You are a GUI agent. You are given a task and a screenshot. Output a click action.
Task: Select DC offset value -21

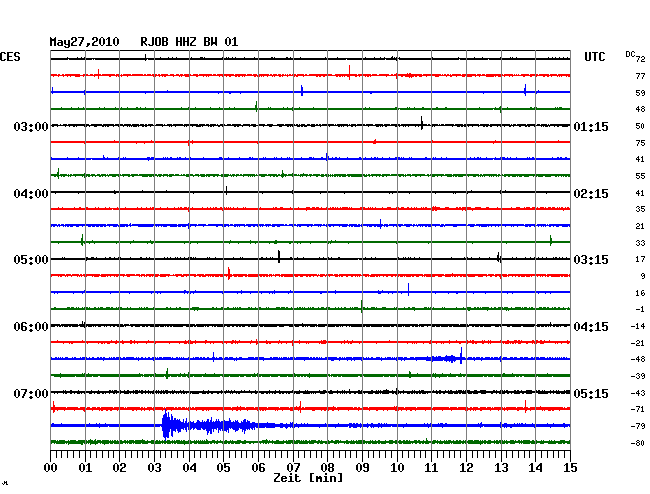click(x=638, y=343)
